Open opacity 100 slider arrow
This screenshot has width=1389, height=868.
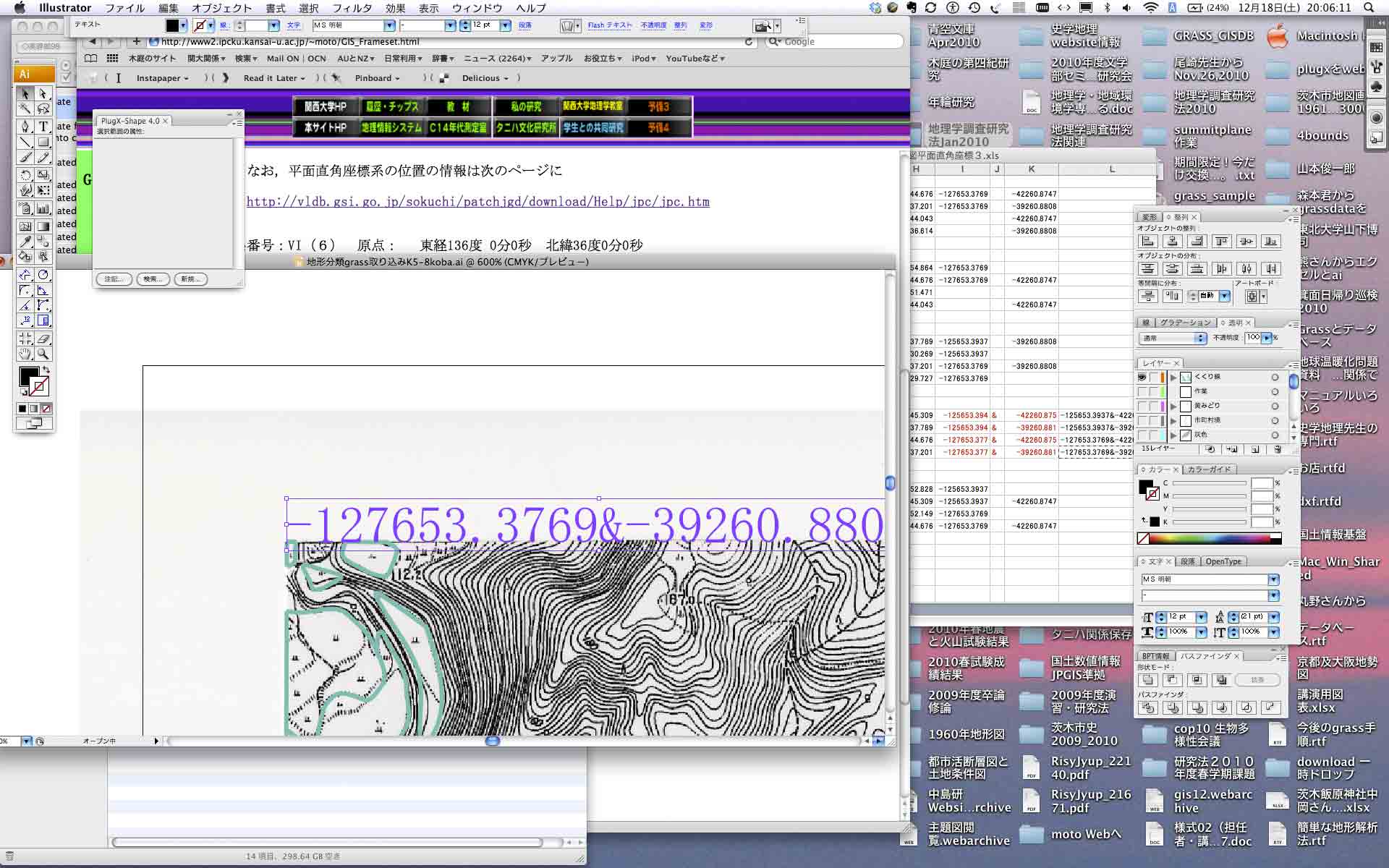[1267, 338]
